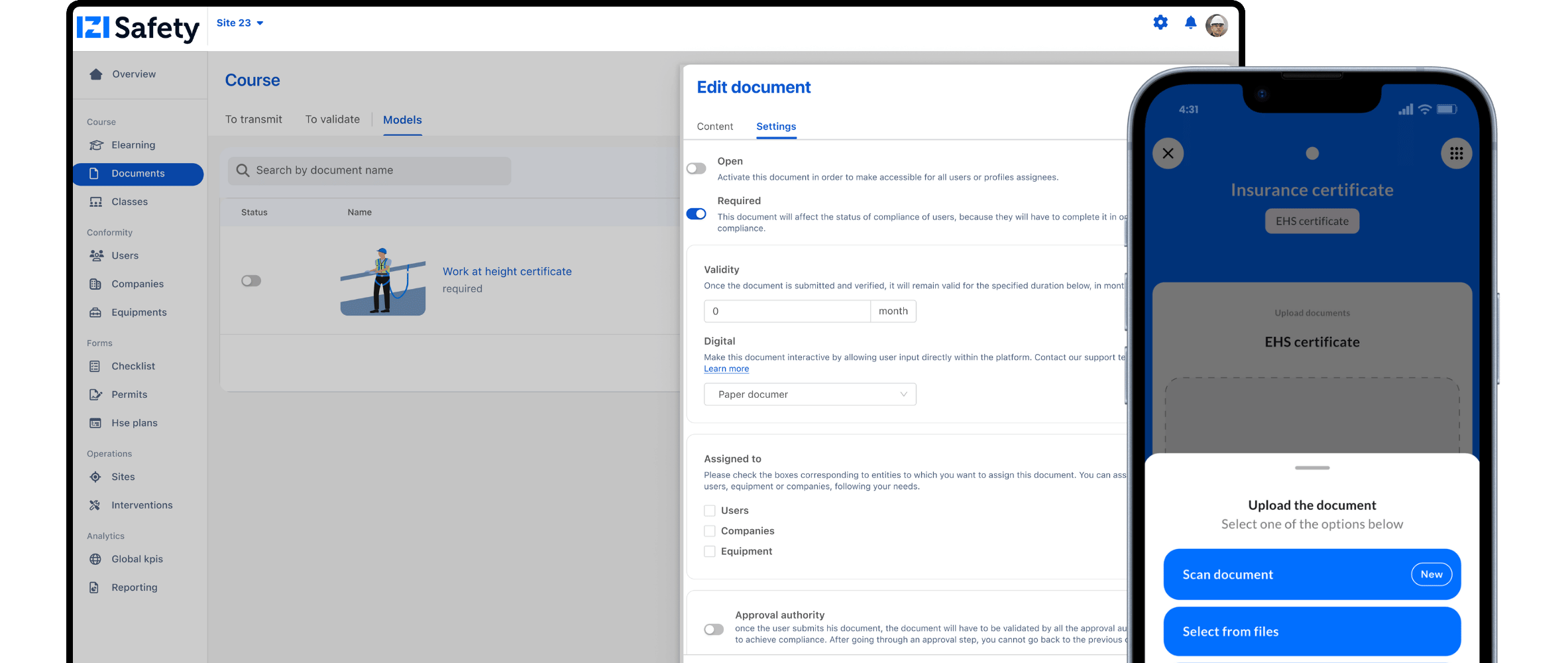Click the Global kpis globe icon
Viewport: 1568px width, 663px height.
tap(95, 559)
